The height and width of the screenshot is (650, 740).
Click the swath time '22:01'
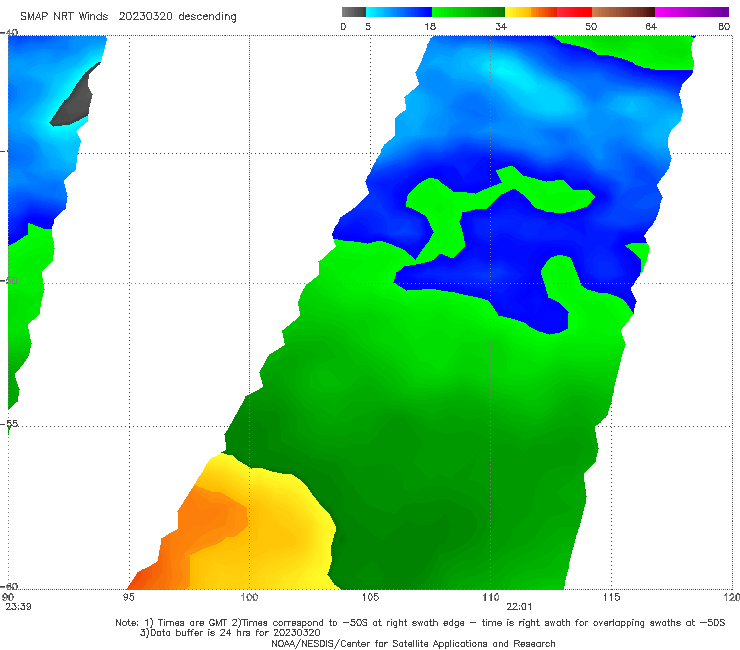click(x=519, y=607)
